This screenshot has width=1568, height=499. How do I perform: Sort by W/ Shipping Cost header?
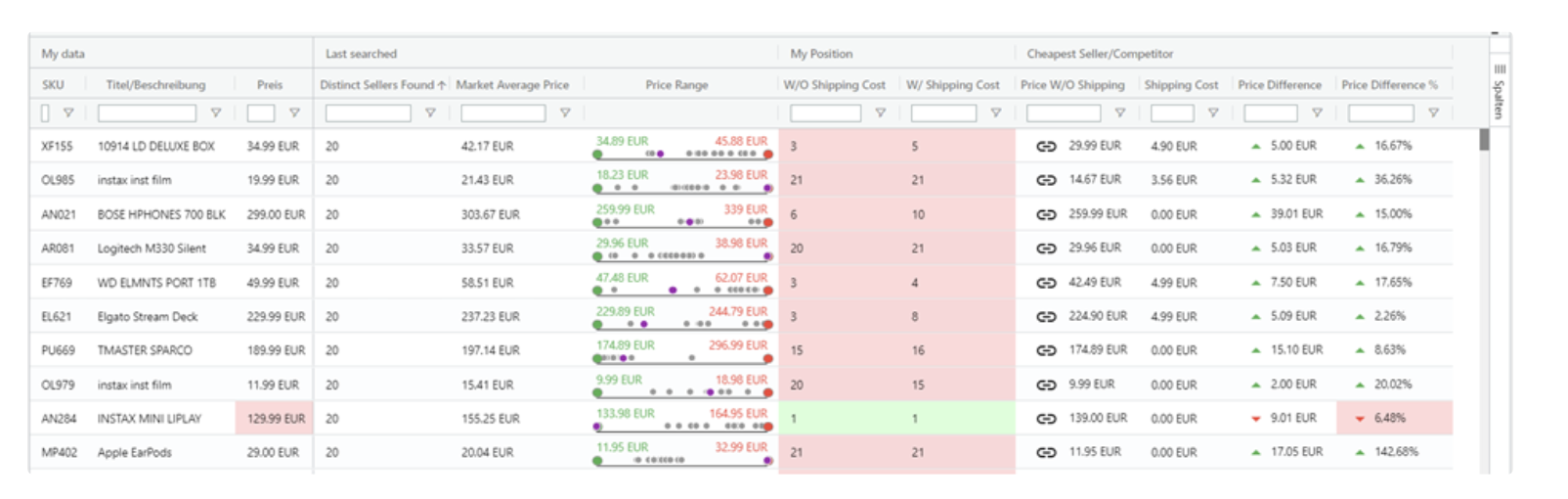point(952,85)
